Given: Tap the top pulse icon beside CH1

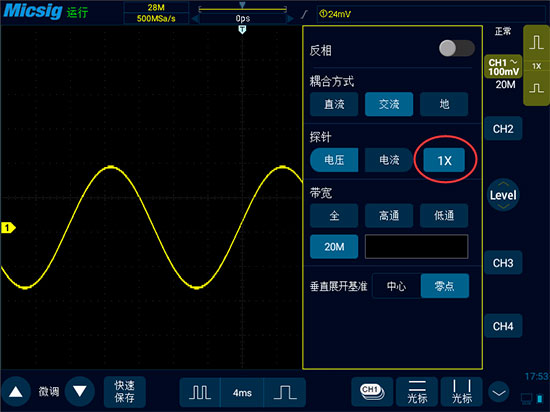Looking at the screenshot, I should pyautogui.click(x=537, y=43).
